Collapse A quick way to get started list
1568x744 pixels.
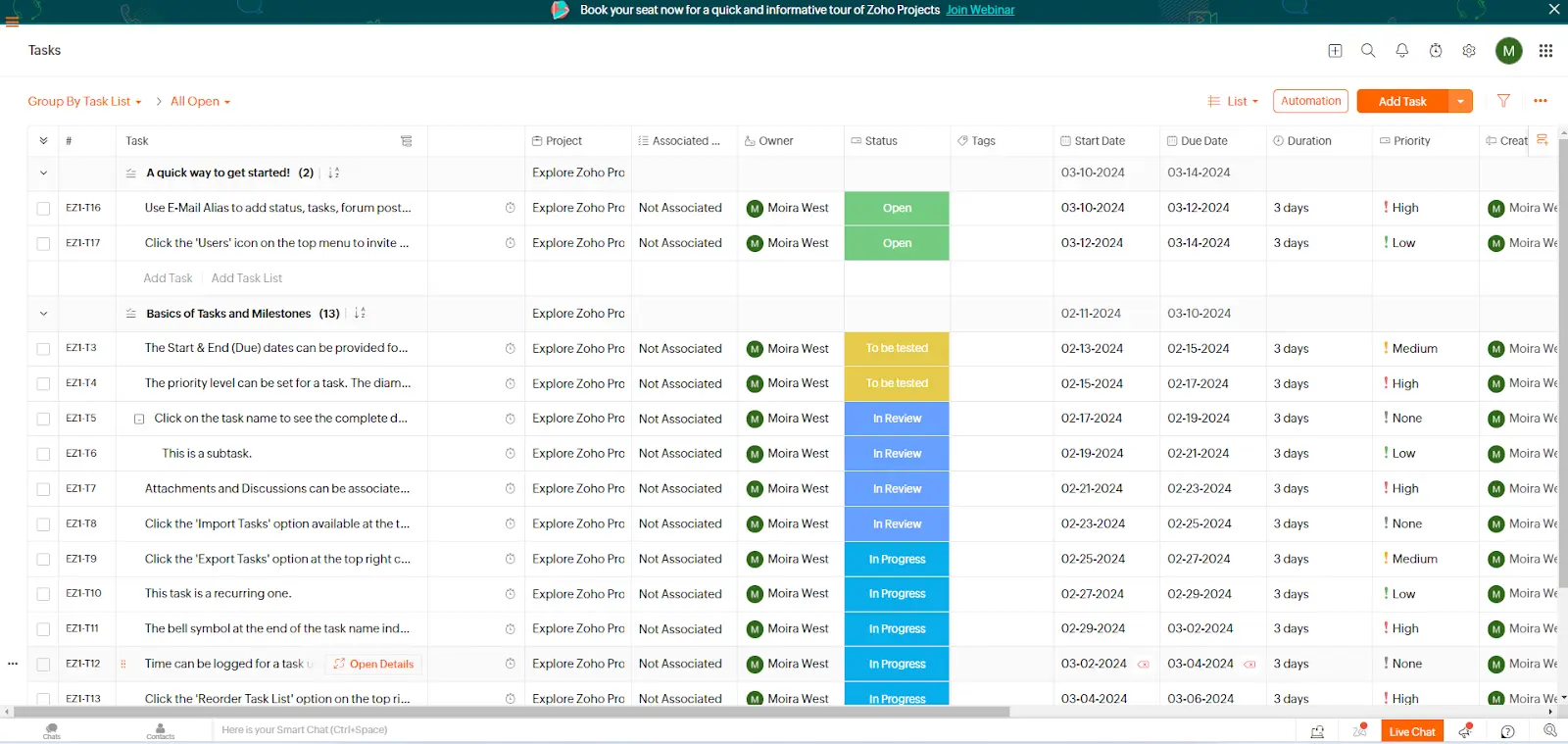[43, 173]
